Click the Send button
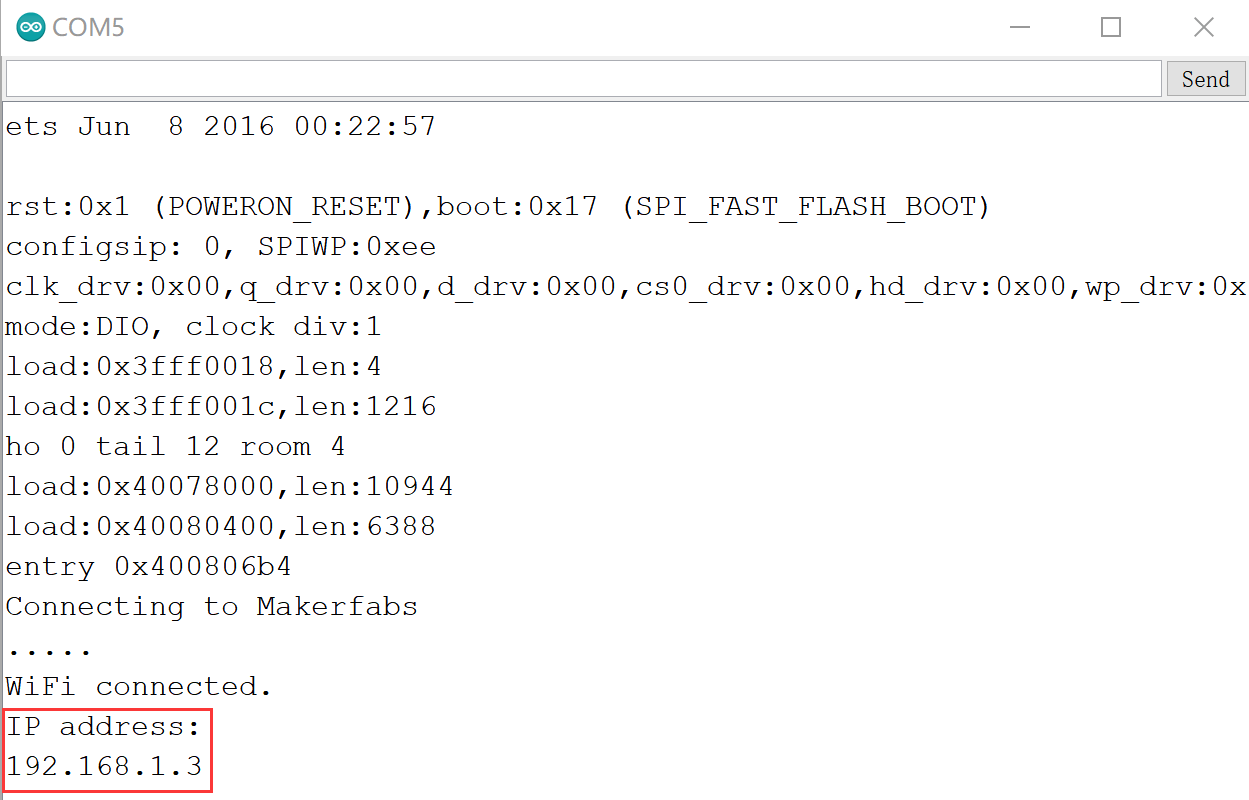The image size is (1249, 800). tap(1205, 79)
